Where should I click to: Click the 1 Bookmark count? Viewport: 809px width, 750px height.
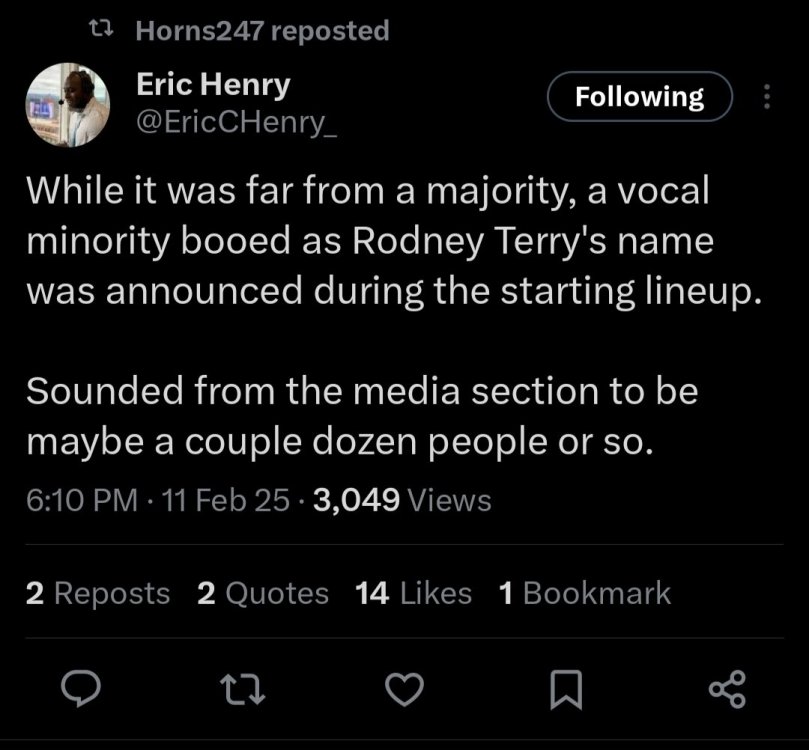click(x=584, y=593)
